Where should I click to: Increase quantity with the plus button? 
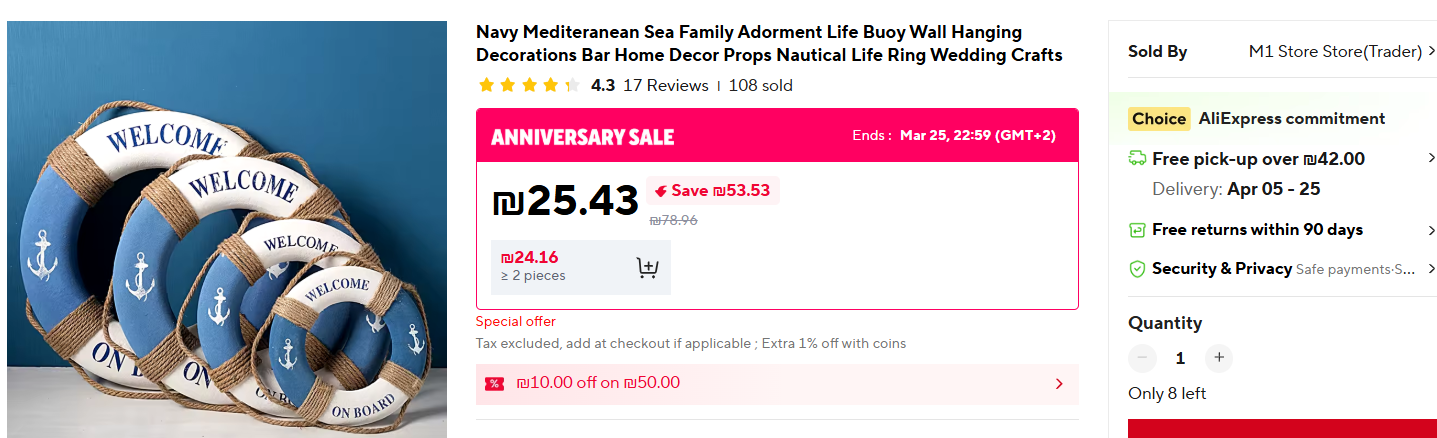coord(1217,358)
